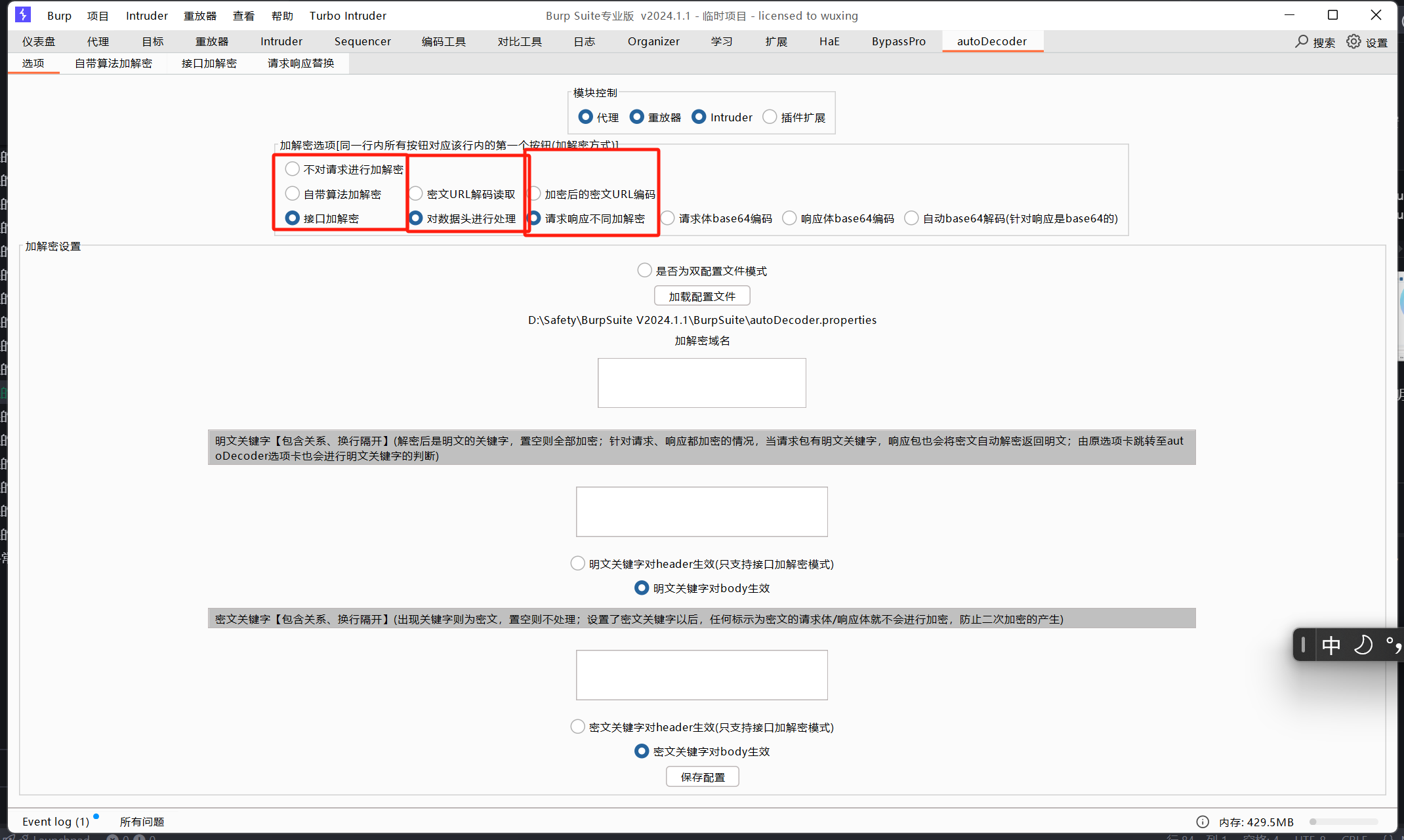Toggle 加密后的密文URL编码 radio button
The width and height of the screenshot is (1404, 840).
tap(535, 193)
